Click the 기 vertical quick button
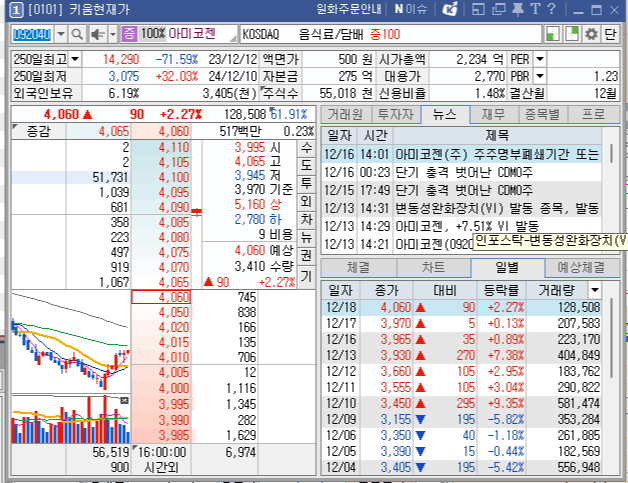This screenshot has width=628, height=483. click(306, 275)
